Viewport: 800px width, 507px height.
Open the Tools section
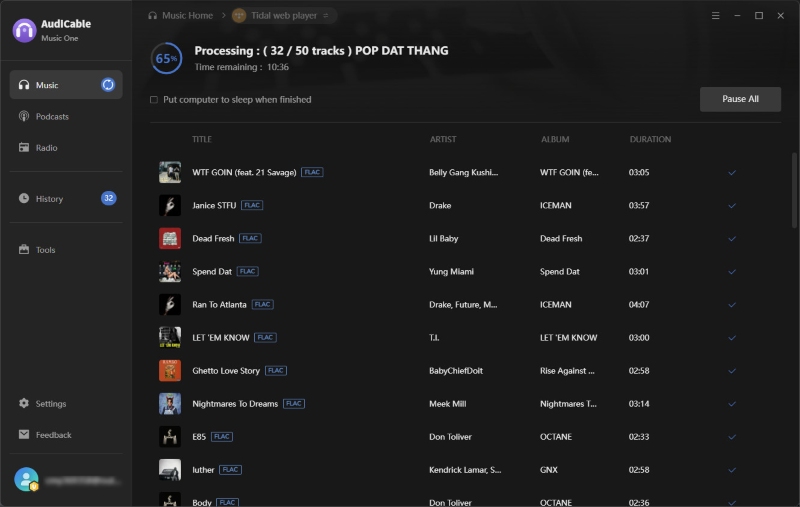pos(66,249)
